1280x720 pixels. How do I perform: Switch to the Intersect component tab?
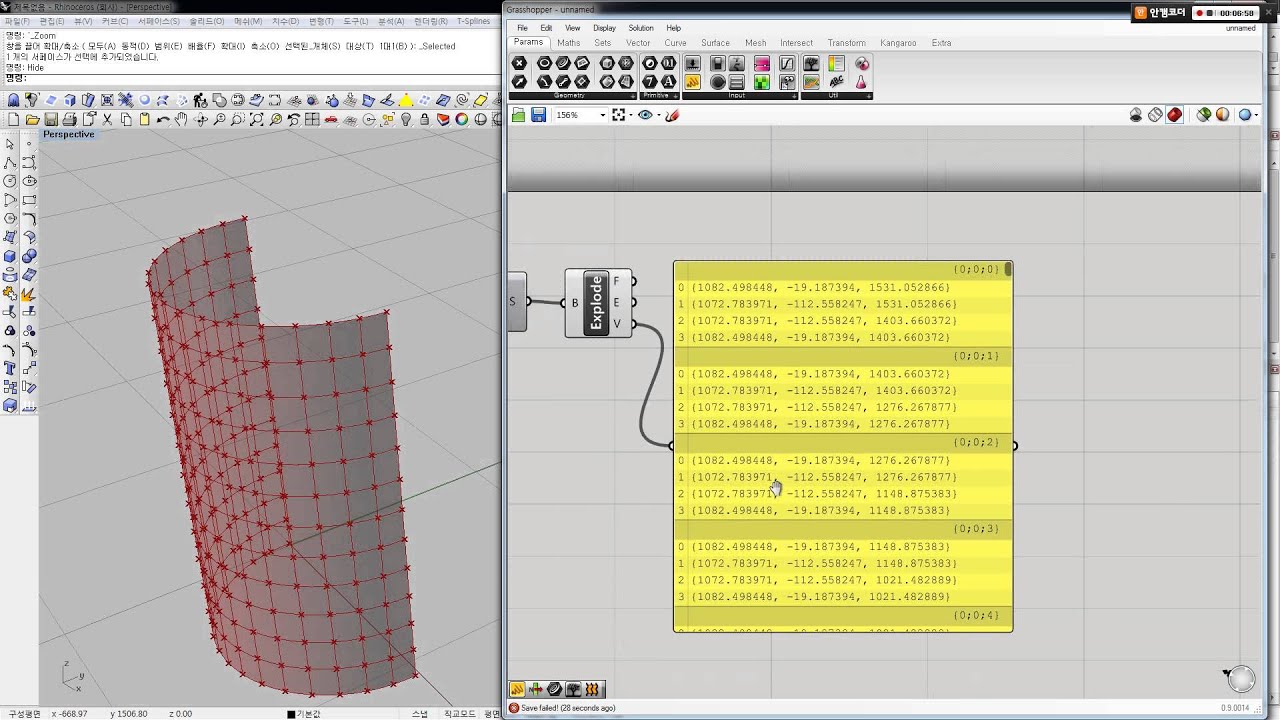click(x=796, y=43)
